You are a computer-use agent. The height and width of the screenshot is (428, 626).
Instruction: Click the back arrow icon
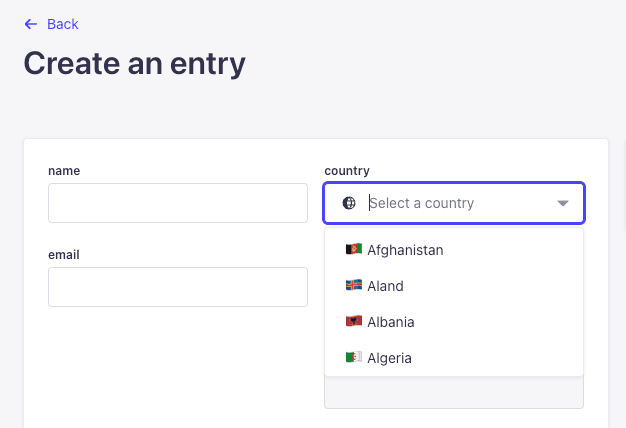[x=31, y=24]
